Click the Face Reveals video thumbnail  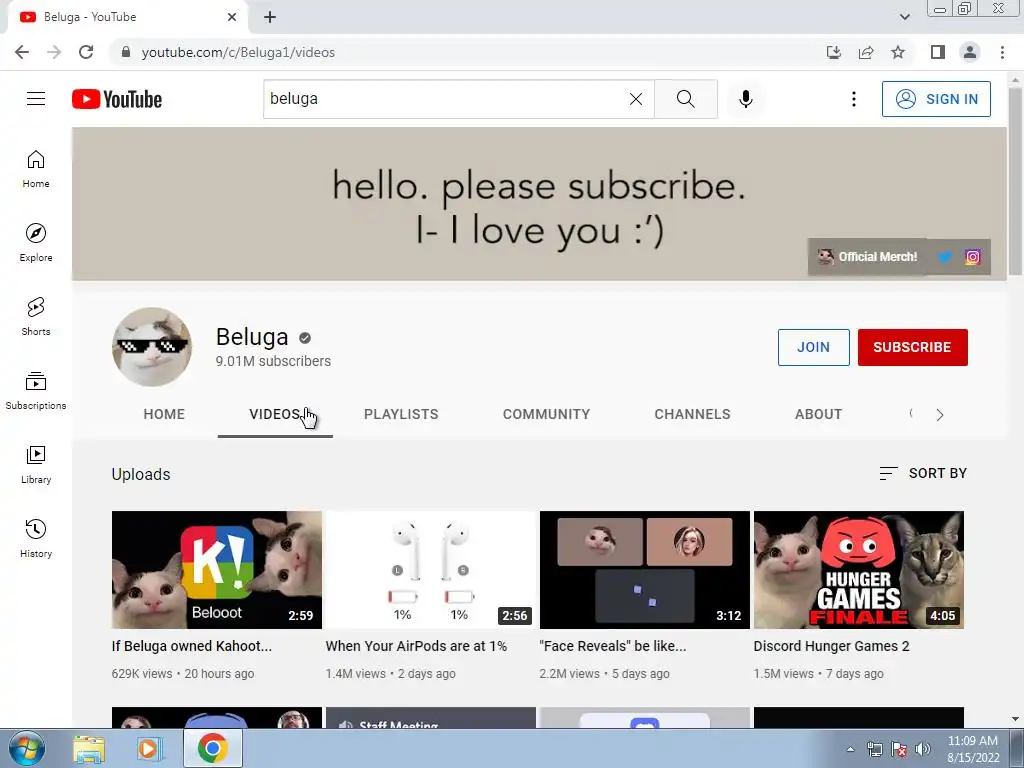(x=645, y=569)
